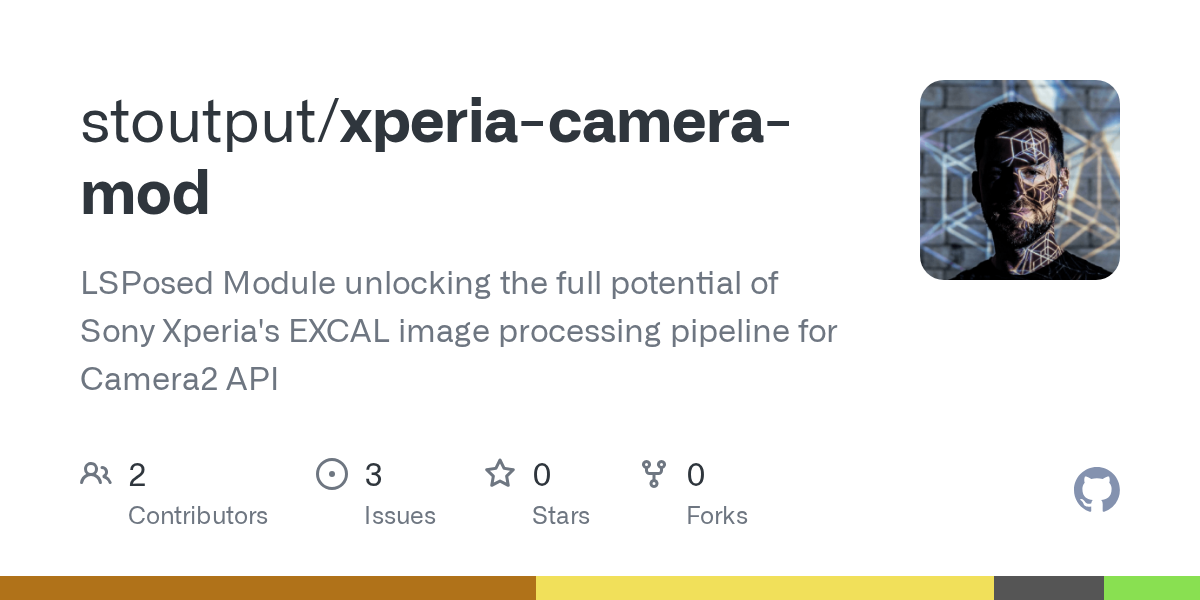Image resolution: width=1200 pixels, height=600 pixels.
Task: Click the contributor count "2"
Action: pos(137,475)
